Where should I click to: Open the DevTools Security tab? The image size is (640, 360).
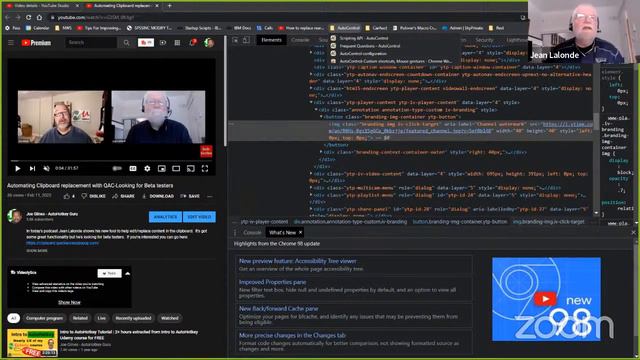[x=484, y=40]
